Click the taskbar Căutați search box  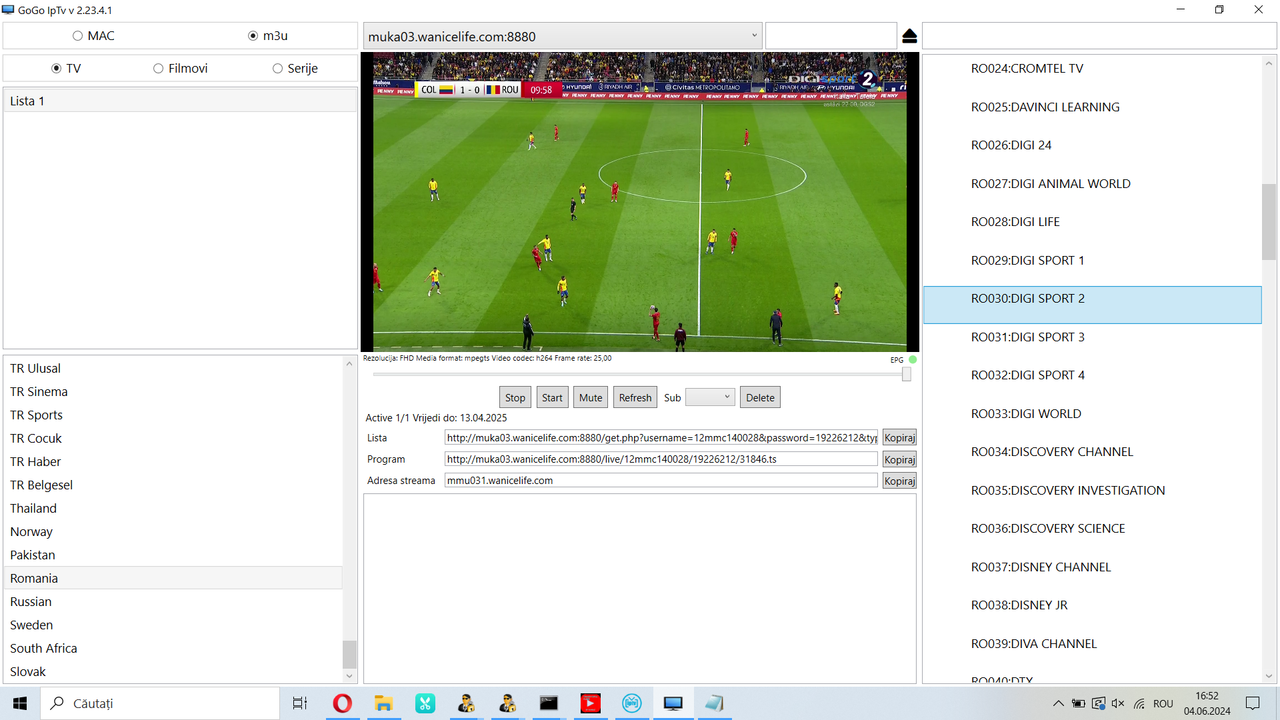(x=160, y=703)
